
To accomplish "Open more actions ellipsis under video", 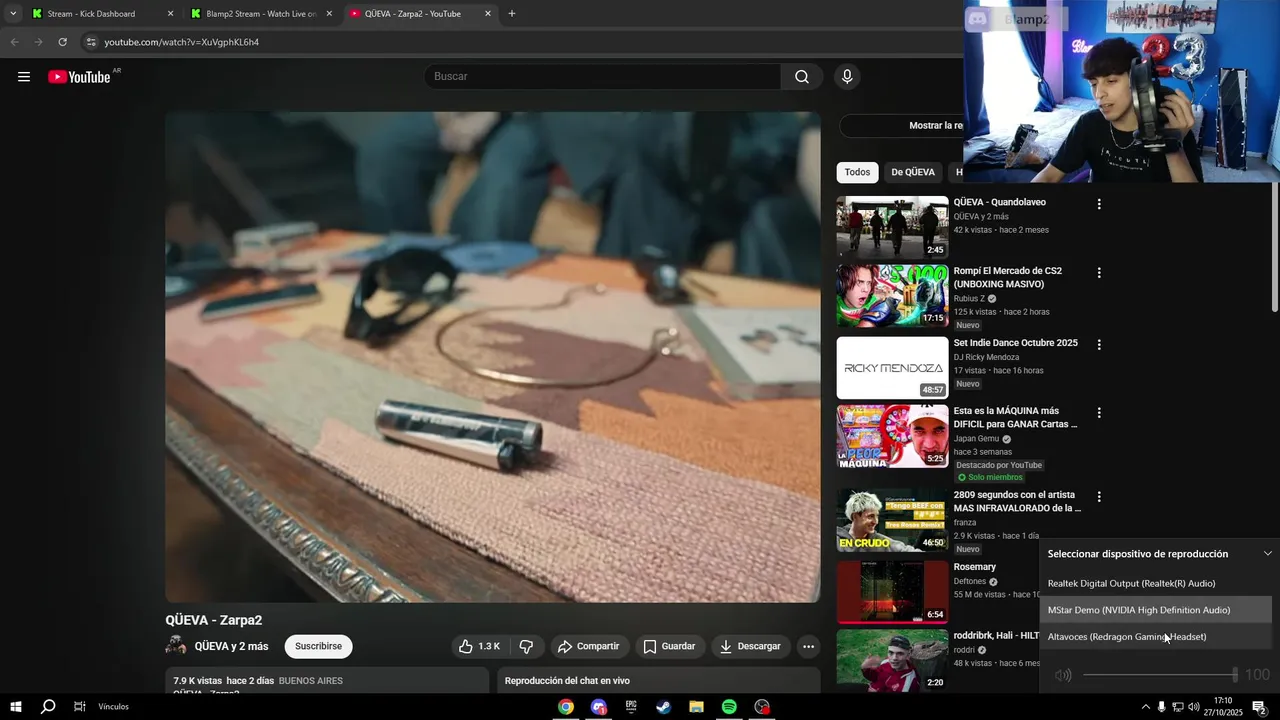I will (x=808, y=646).
